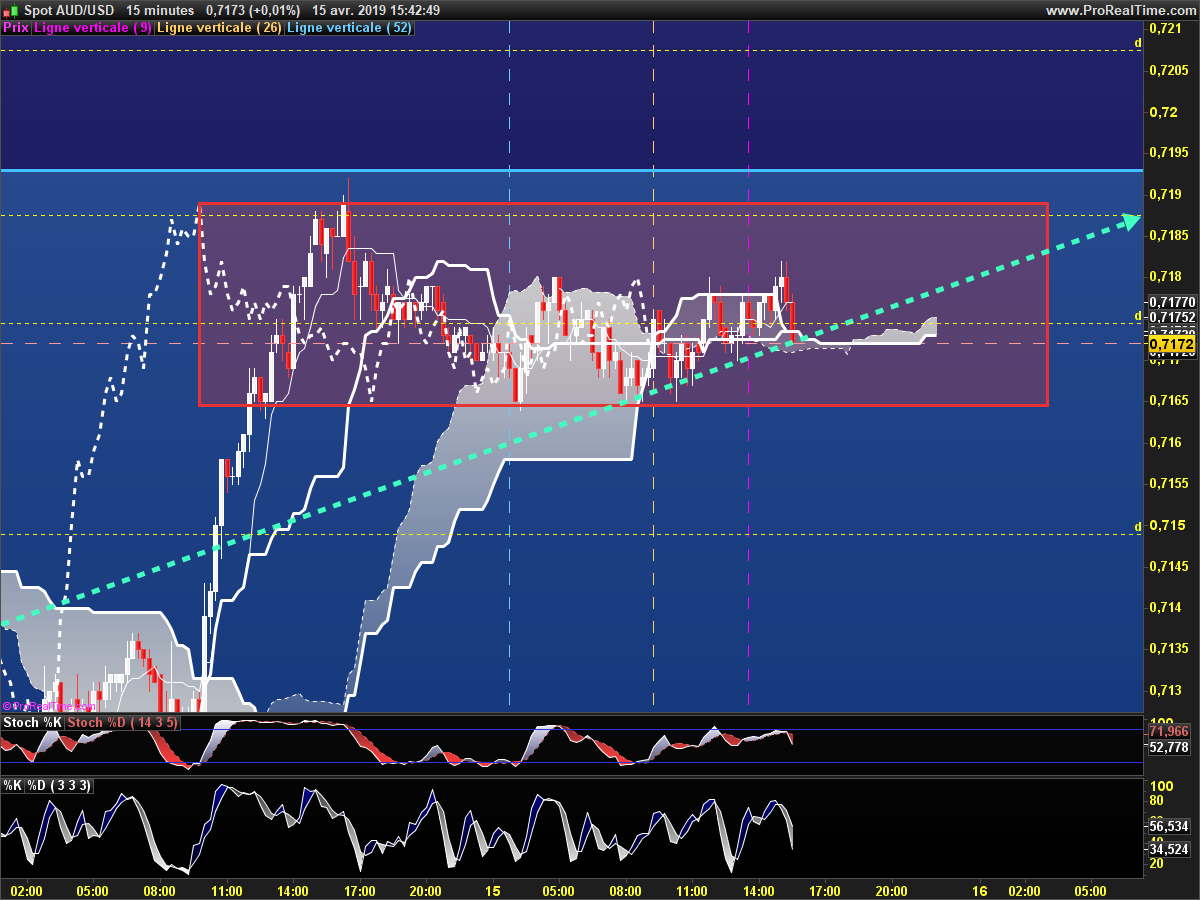Click the 0,7185 price axis label
Viewport: 1200px width, 900px height.
[x=1169, y=235]
